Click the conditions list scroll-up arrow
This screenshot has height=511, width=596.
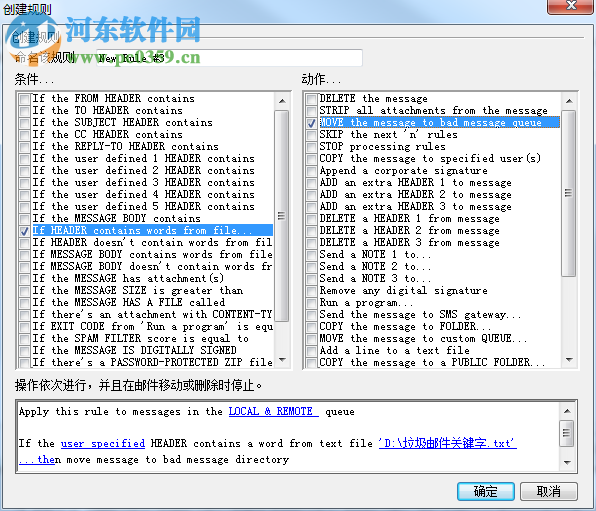[282, 101]
